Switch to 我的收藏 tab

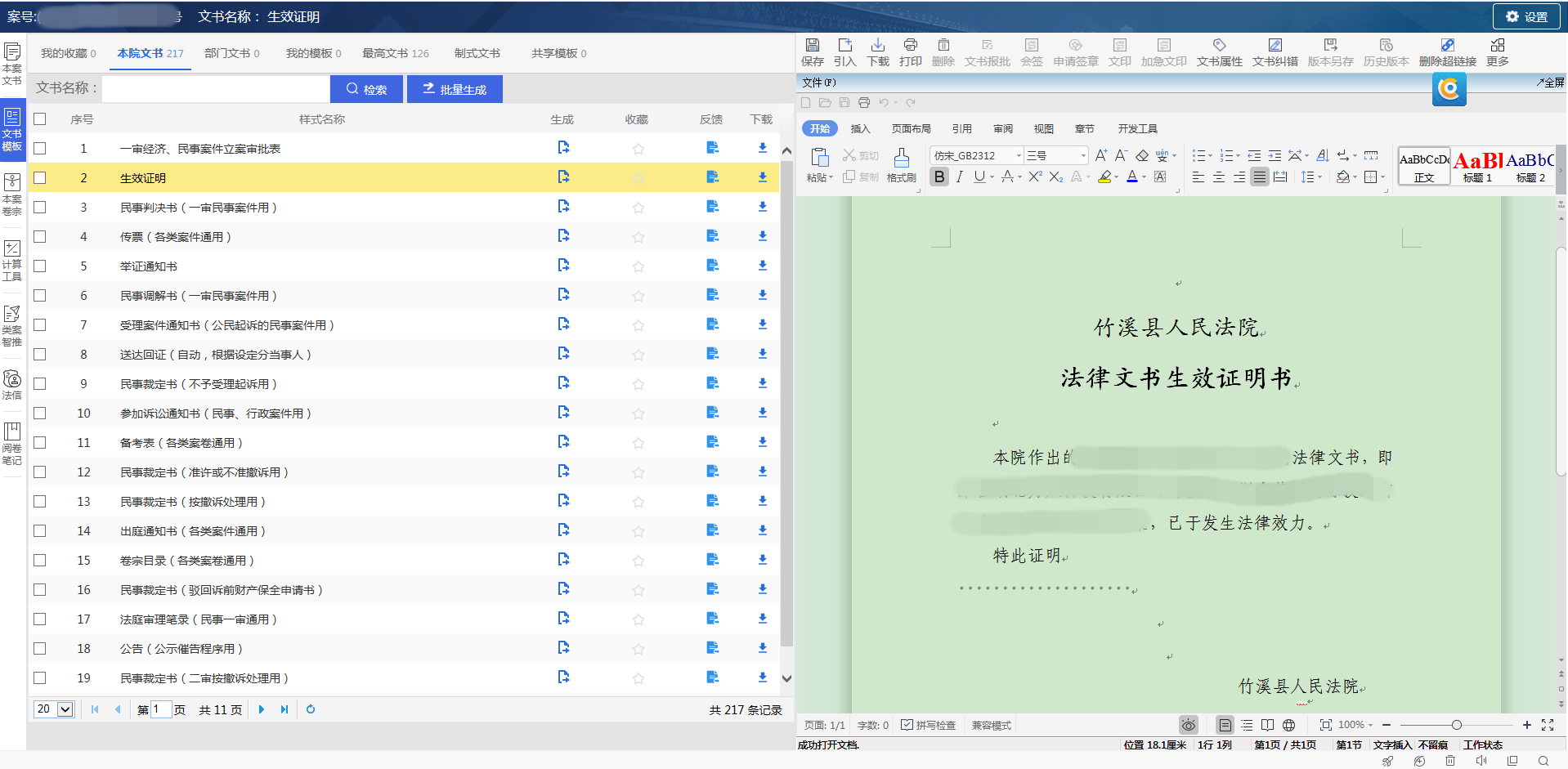click(x=68, y=53)
